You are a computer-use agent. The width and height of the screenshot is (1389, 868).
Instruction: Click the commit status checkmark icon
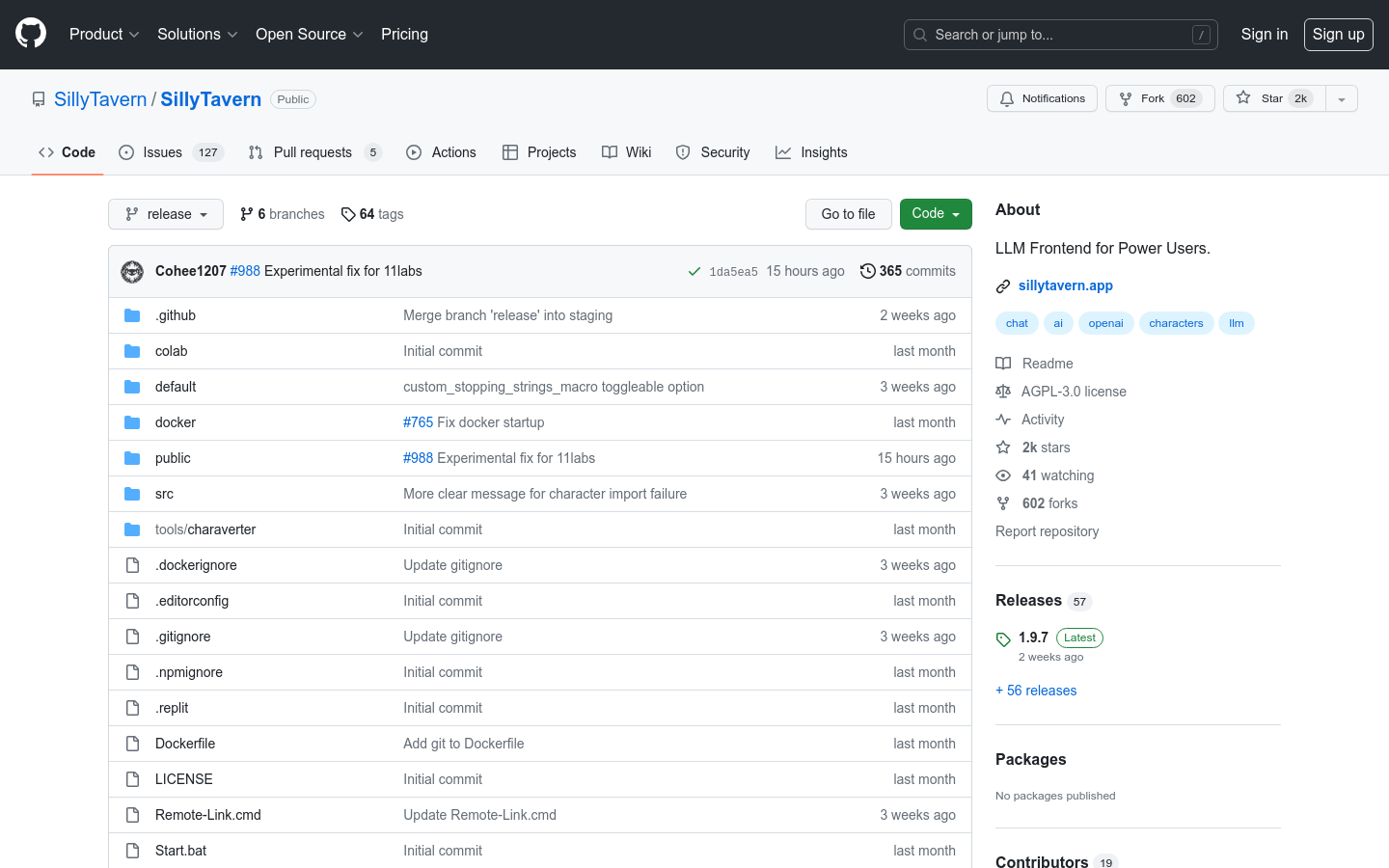(694, 272)
